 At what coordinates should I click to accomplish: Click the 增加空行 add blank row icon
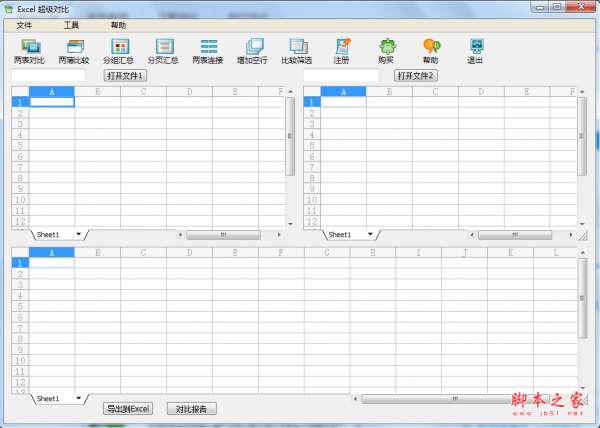pyautogui.click(x=252, y=52)
